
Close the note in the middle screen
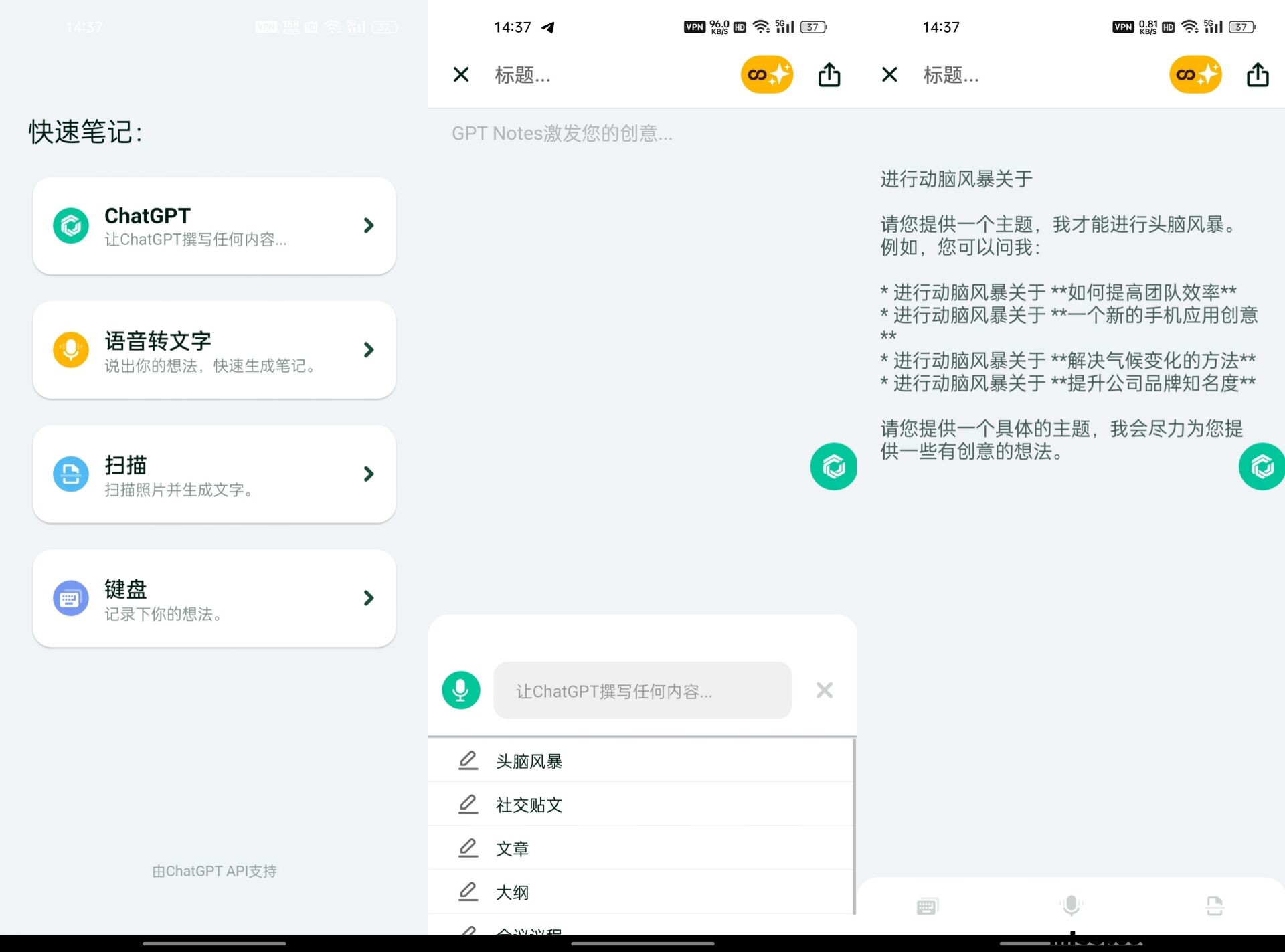coord(461,74)
